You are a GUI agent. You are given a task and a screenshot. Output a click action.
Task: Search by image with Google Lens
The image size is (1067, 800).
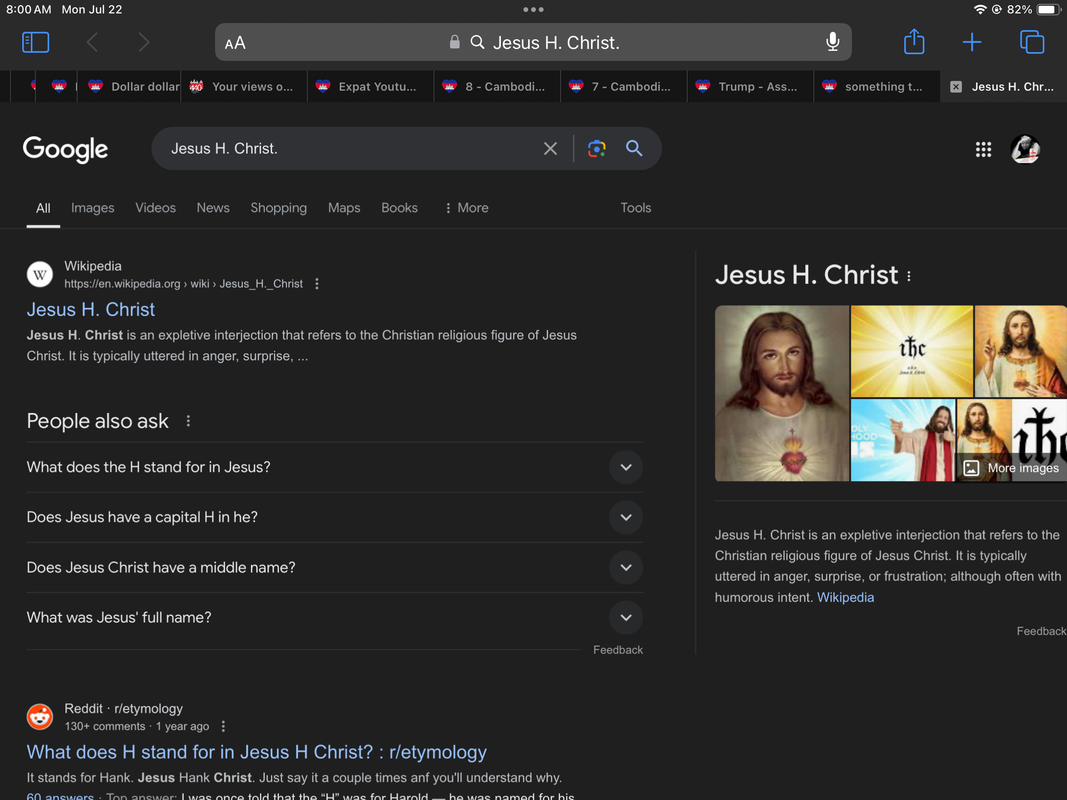click(x=596, y=148)
